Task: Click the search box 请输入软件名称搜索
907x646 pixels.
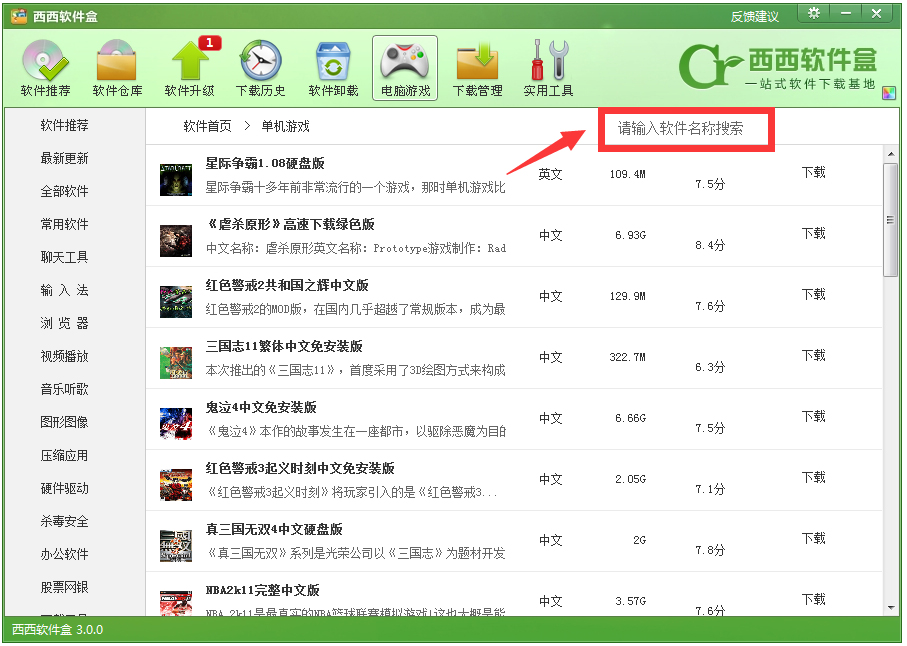Action: pos(687,130)
